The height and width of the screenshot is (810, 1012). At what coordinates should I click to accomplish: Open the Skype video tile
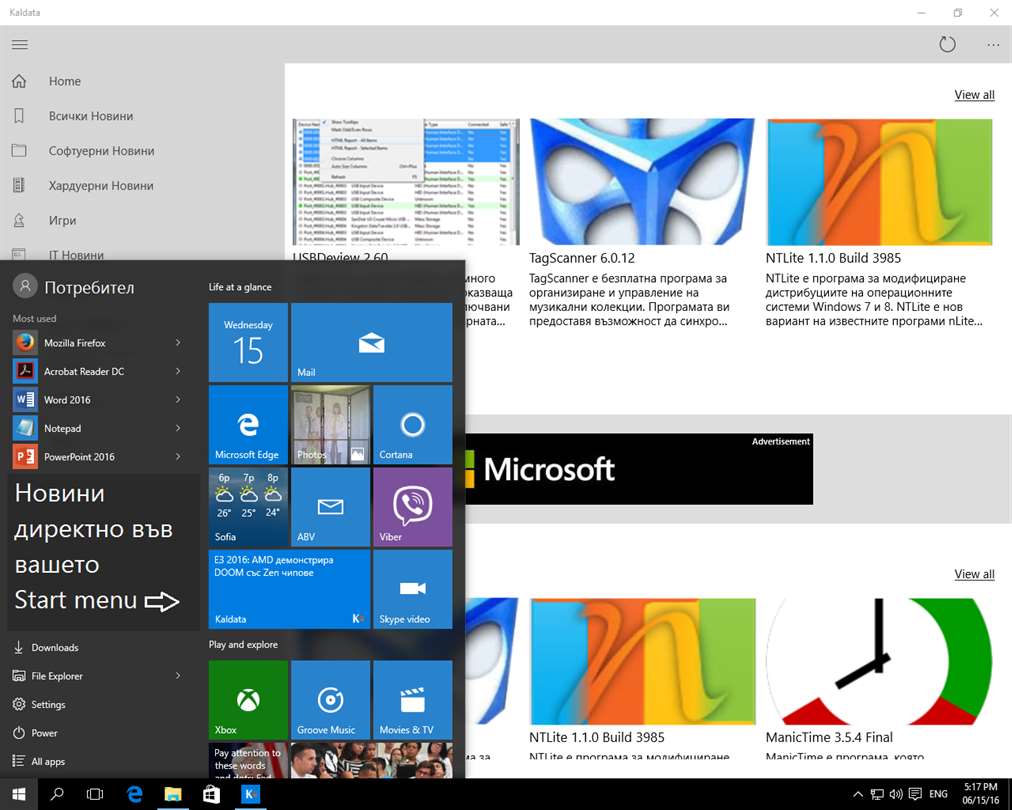click(x=413, y=589)
